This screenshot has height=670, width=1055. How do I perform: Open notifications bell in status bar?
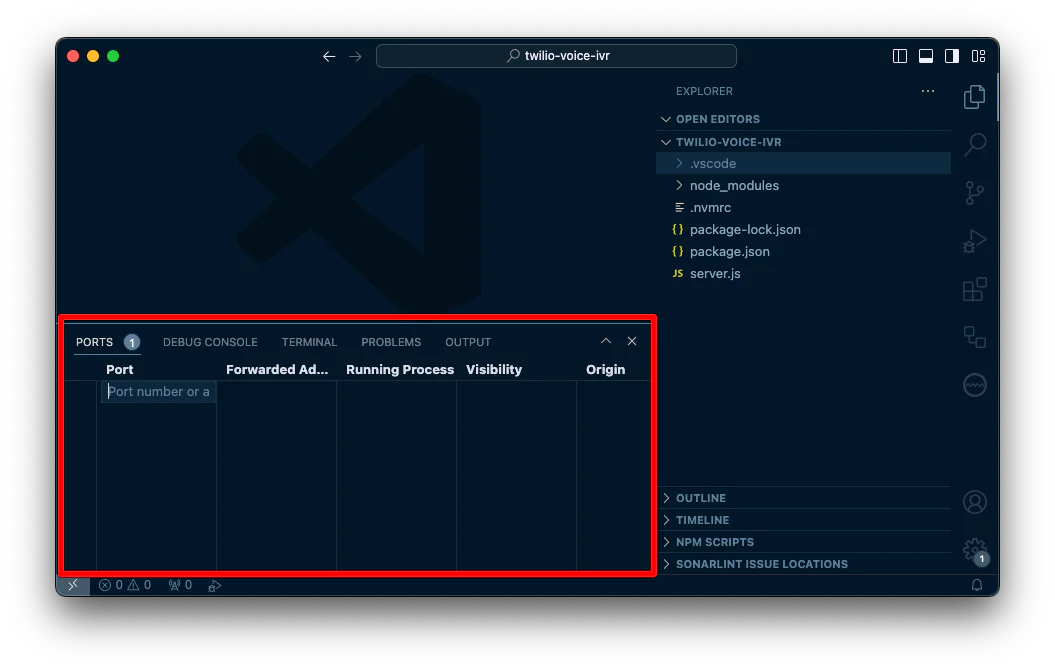click(977, 585)
